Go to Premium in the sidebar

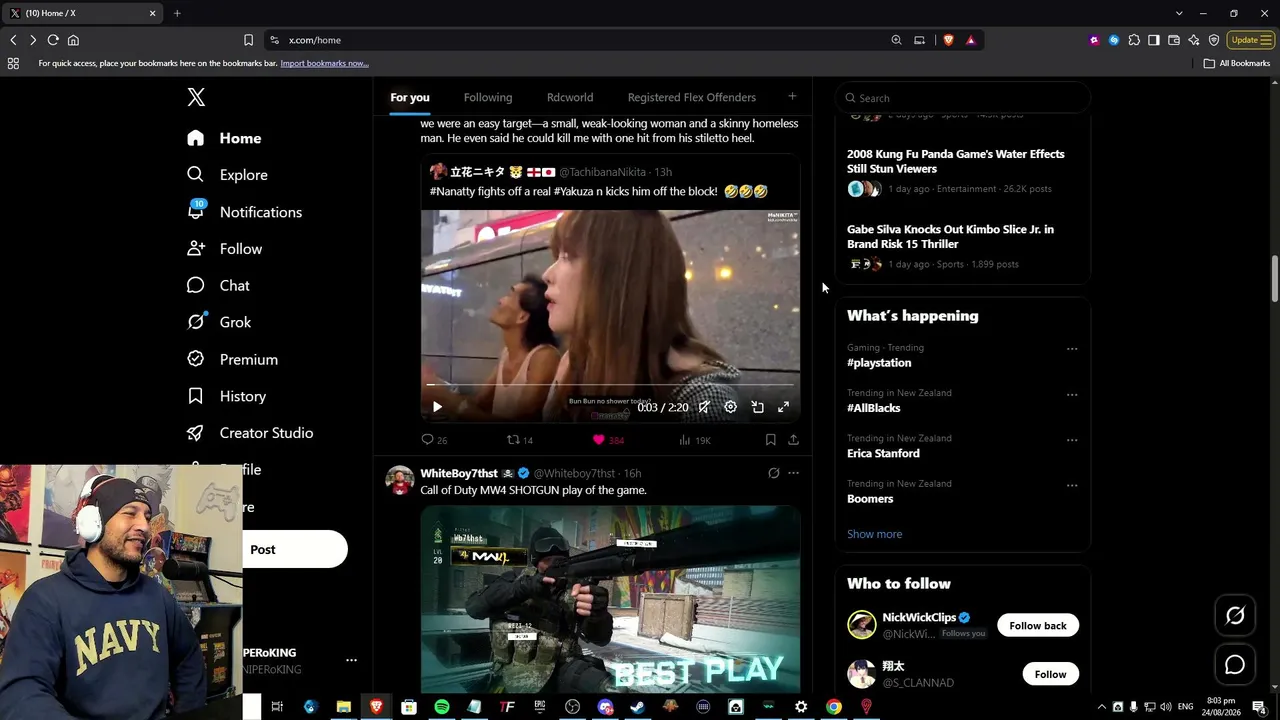tap(232, 359)
